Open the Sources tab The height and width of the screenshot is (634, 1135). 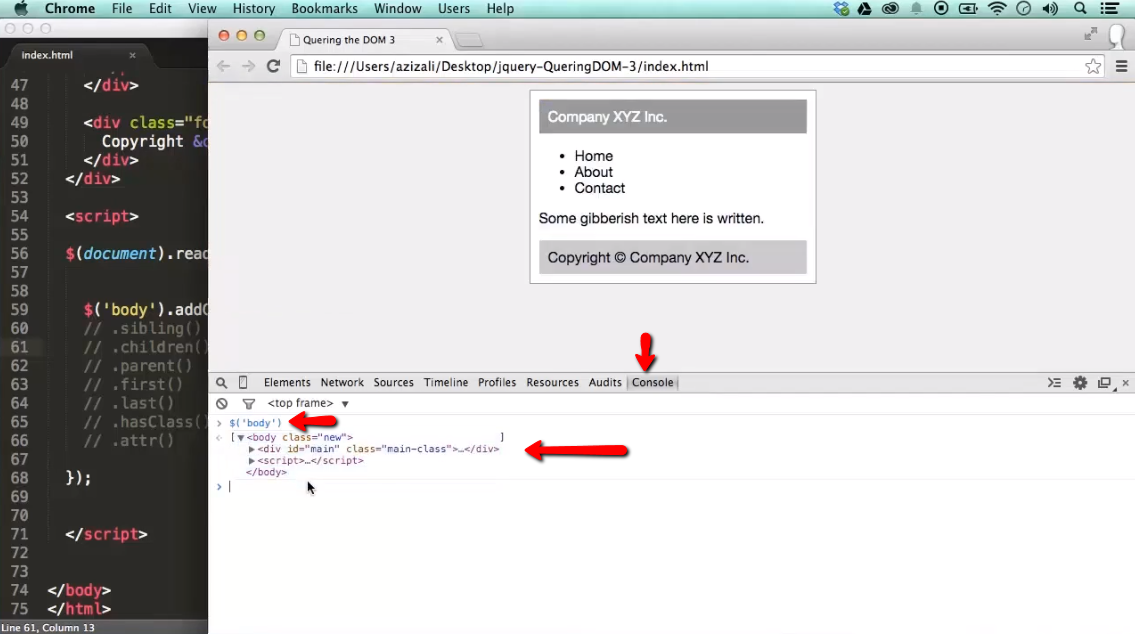[393, 382]
